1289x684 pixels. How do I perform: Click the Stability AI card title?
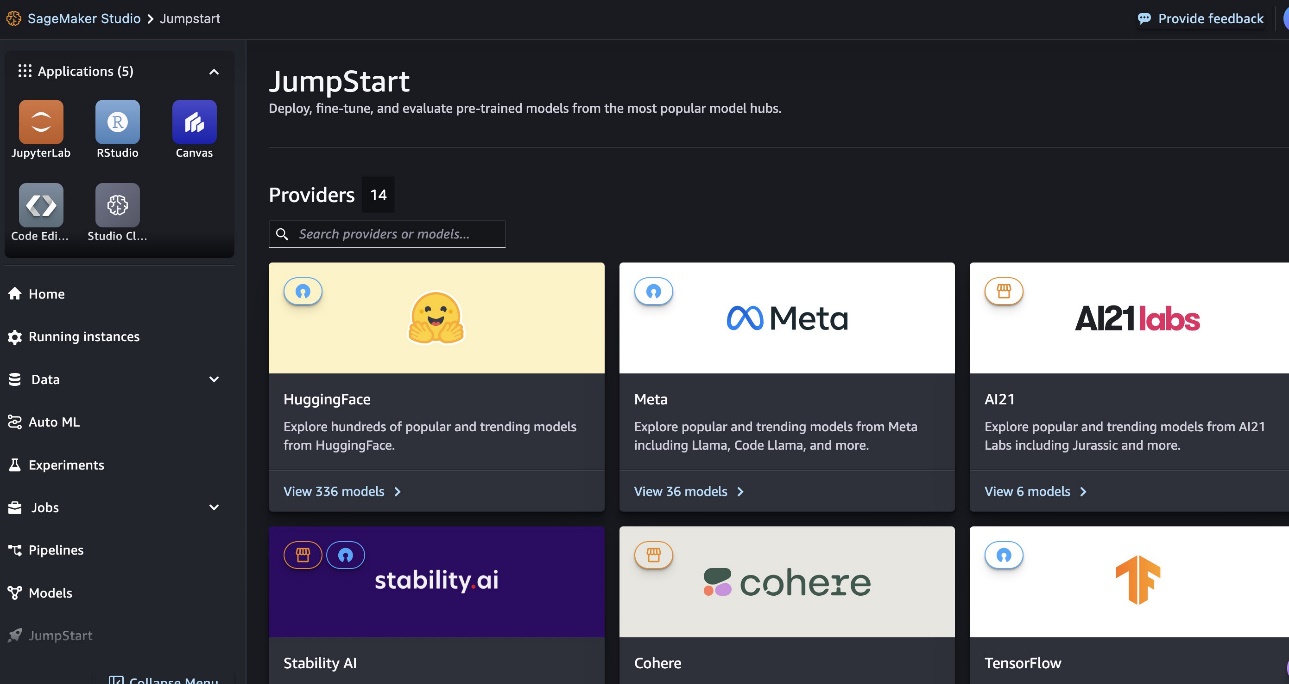(320, 663)
